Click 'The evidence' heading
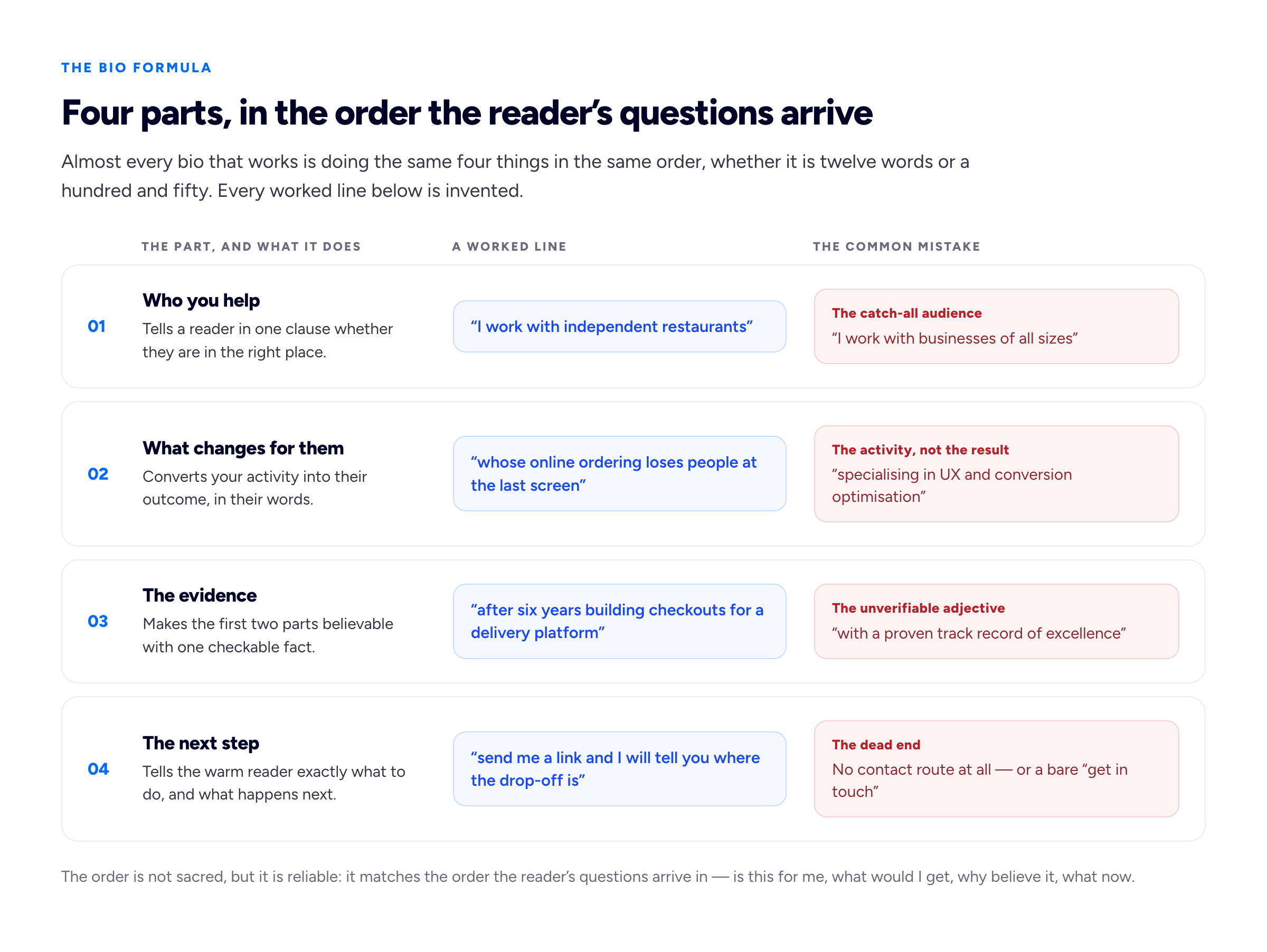Viewport: 1267px width, 952px height. click(x=200, y=595)
